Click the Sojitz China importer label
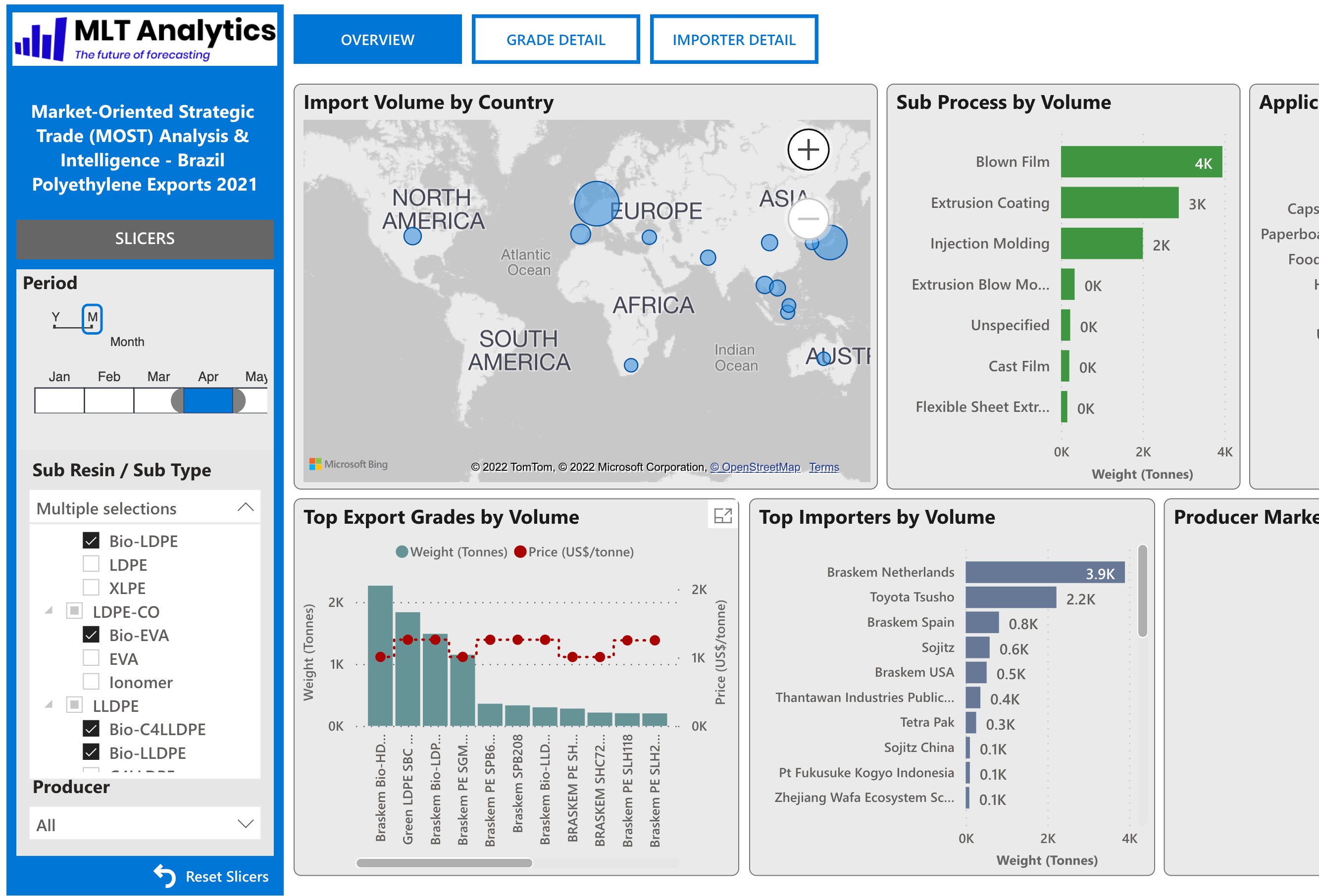 (919, 747)
